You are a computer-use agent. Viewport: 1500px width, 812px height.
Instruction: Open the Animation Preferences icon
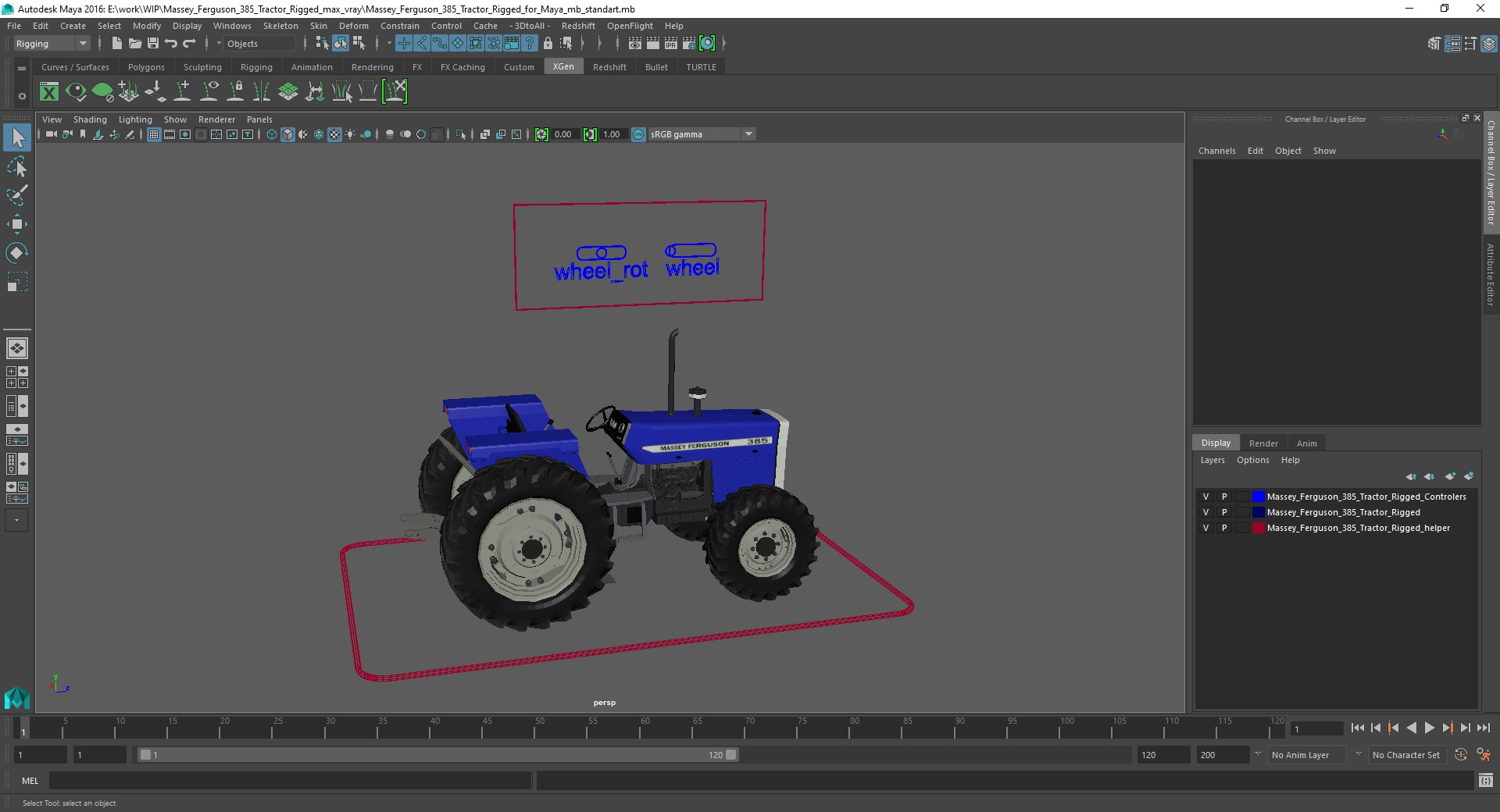click(x=1484, y=755)
